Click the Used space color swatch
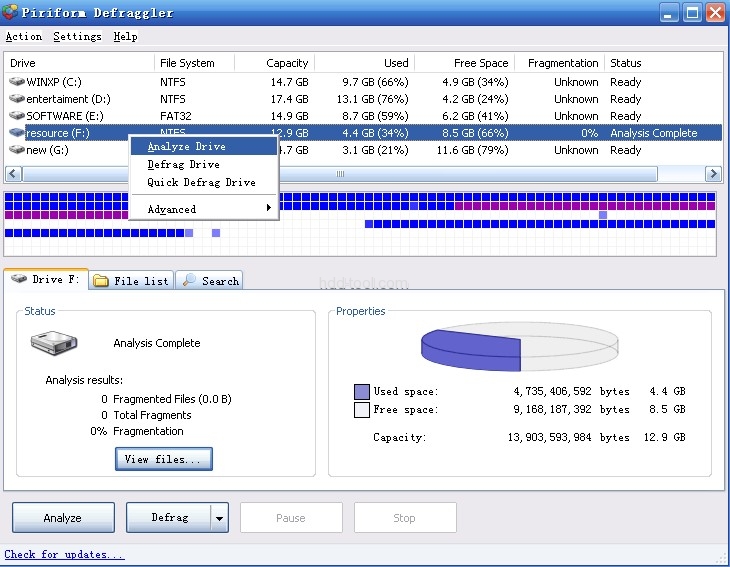The height and width of the screenshot is (567, 730). click(362, 392)
